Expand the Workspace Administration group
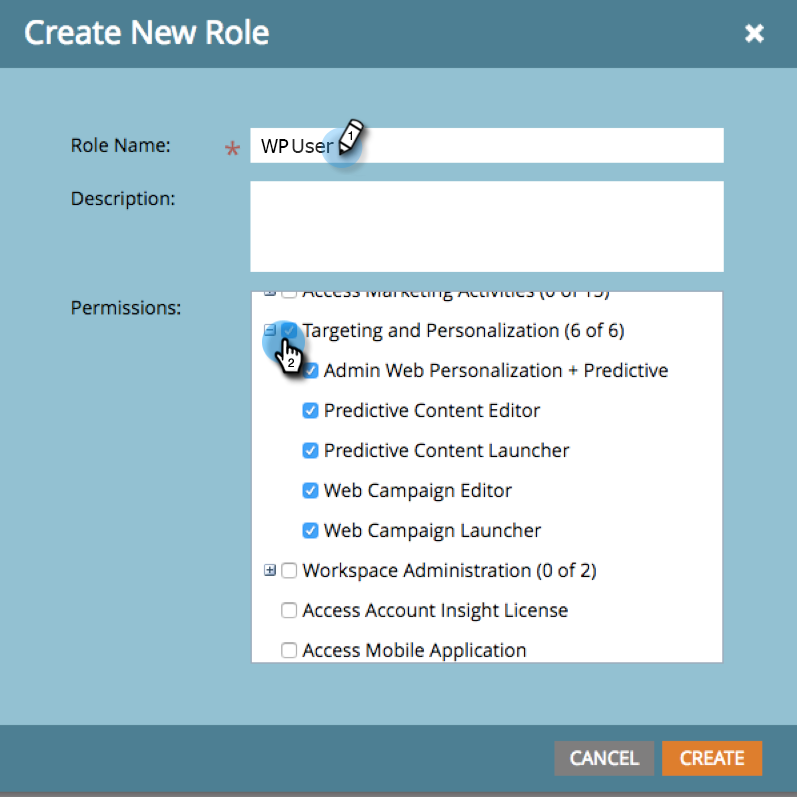The image size is (797, 797). point(269,571)
